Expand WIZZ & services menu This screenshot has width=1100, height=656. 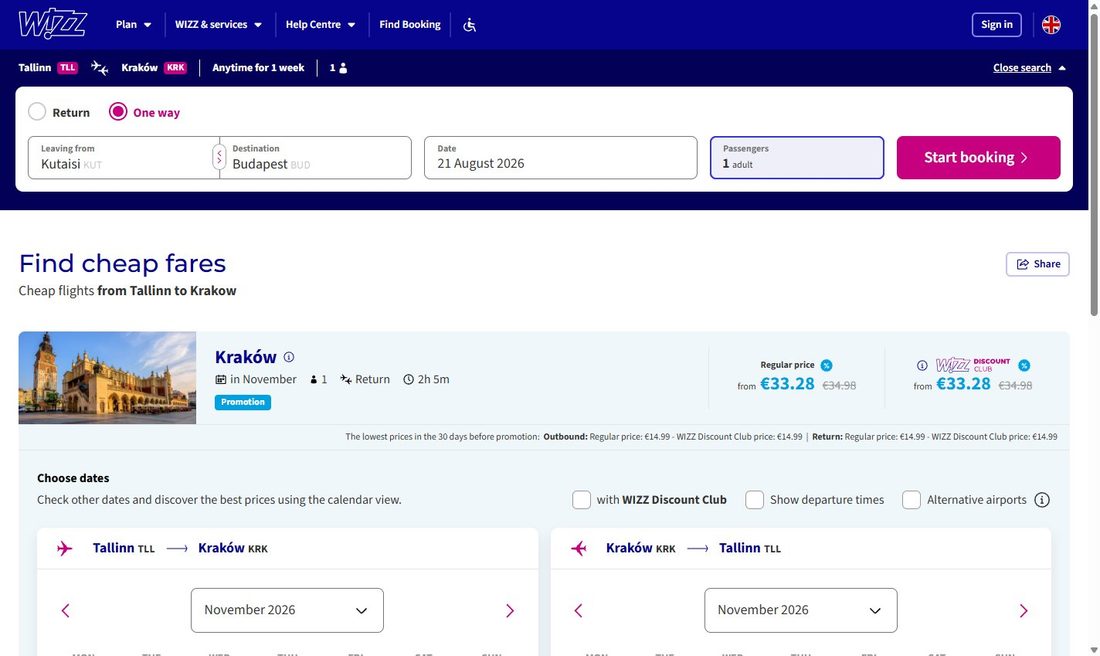click(218, 25)
